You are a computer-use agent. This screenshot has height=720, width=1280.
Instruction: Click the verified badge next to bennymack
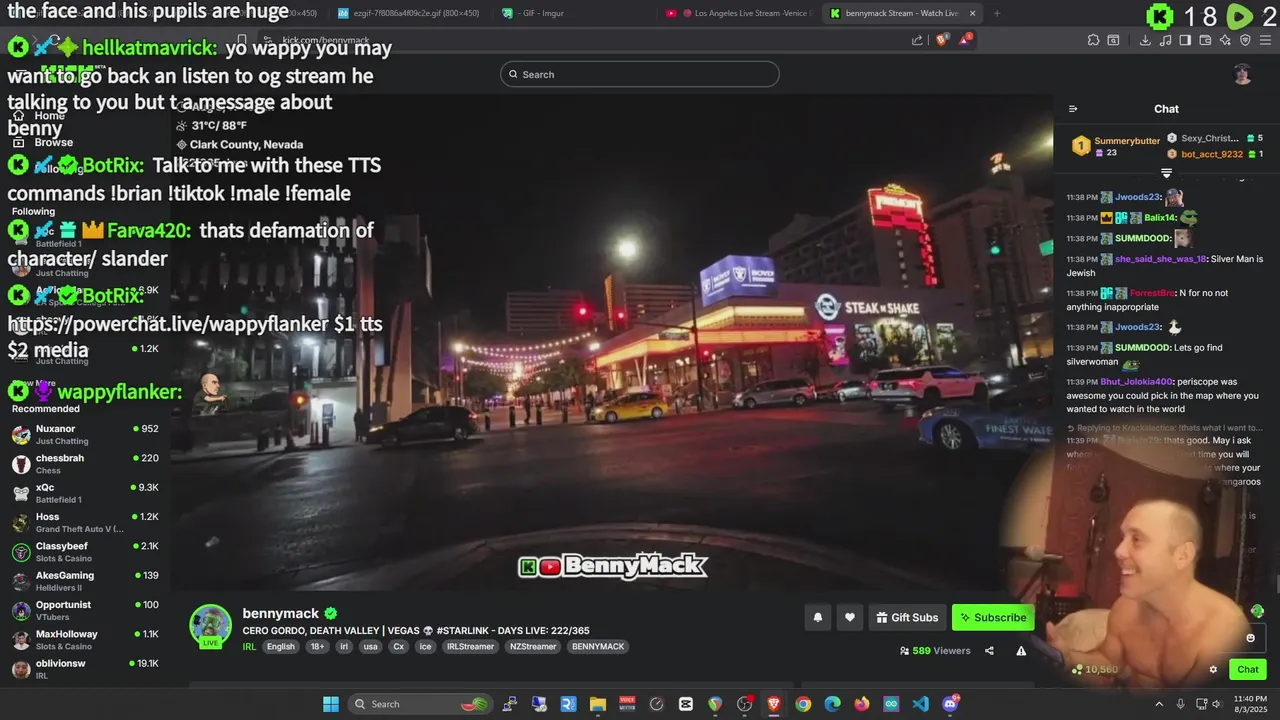coord(331,614)
